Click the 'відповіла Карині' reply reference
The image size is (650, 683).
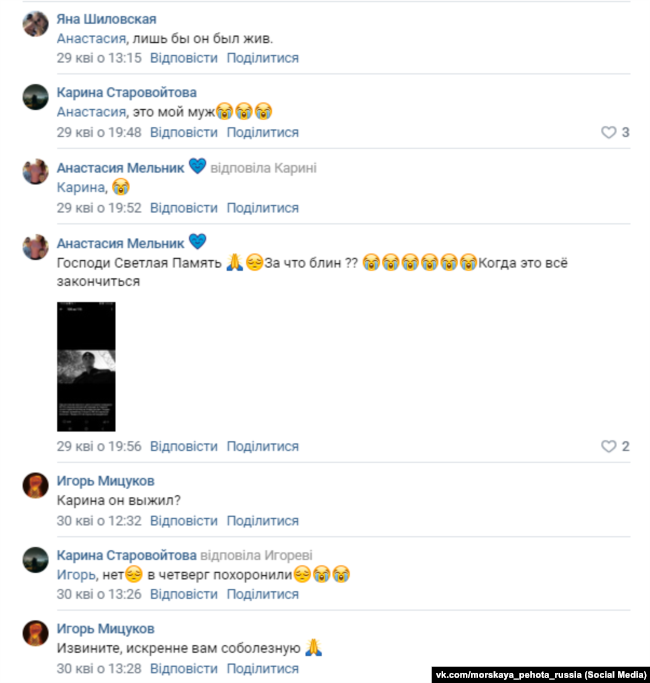264,168
